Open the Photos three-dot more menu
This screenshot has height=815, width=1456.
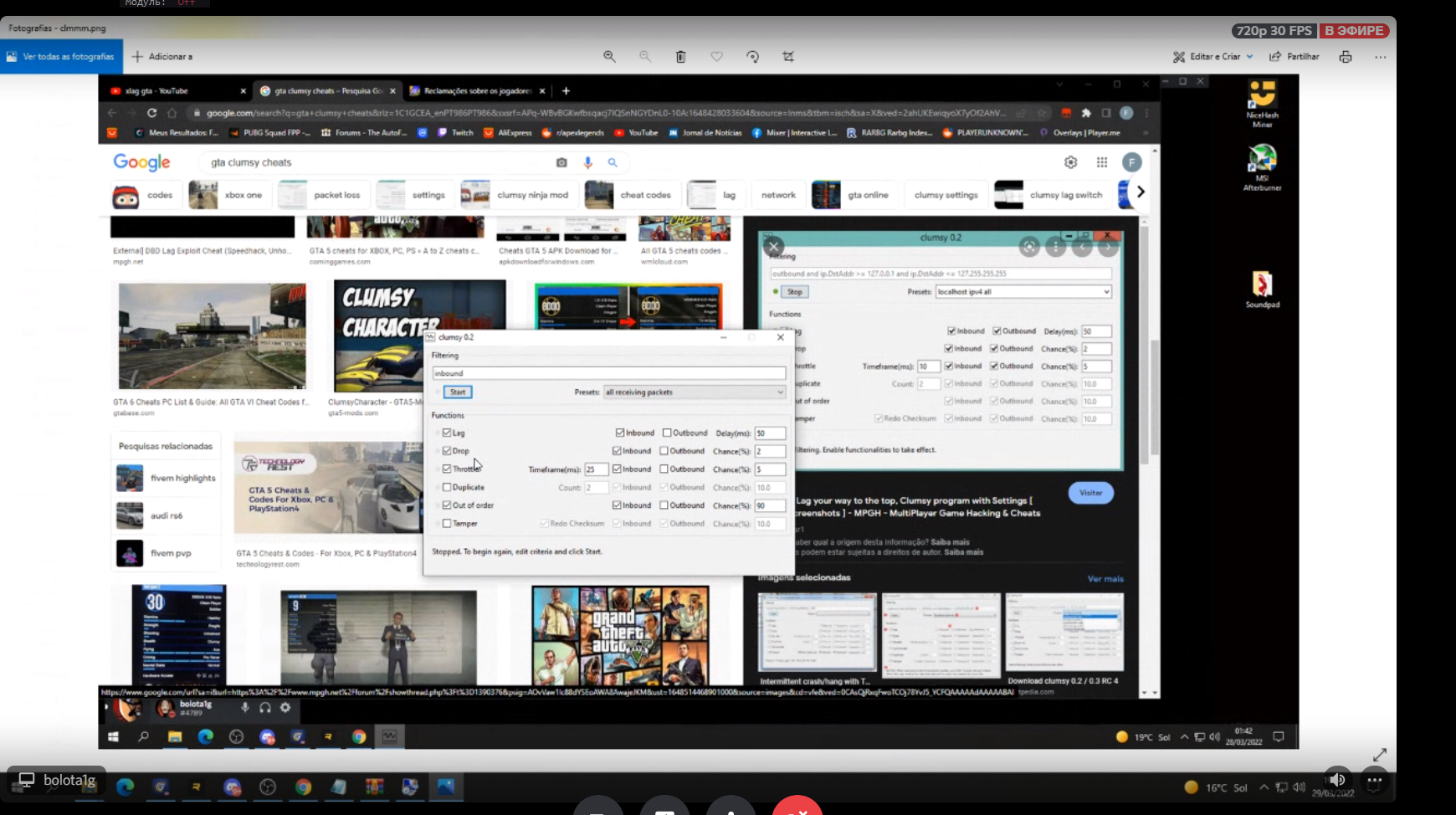coord(1380,57)
